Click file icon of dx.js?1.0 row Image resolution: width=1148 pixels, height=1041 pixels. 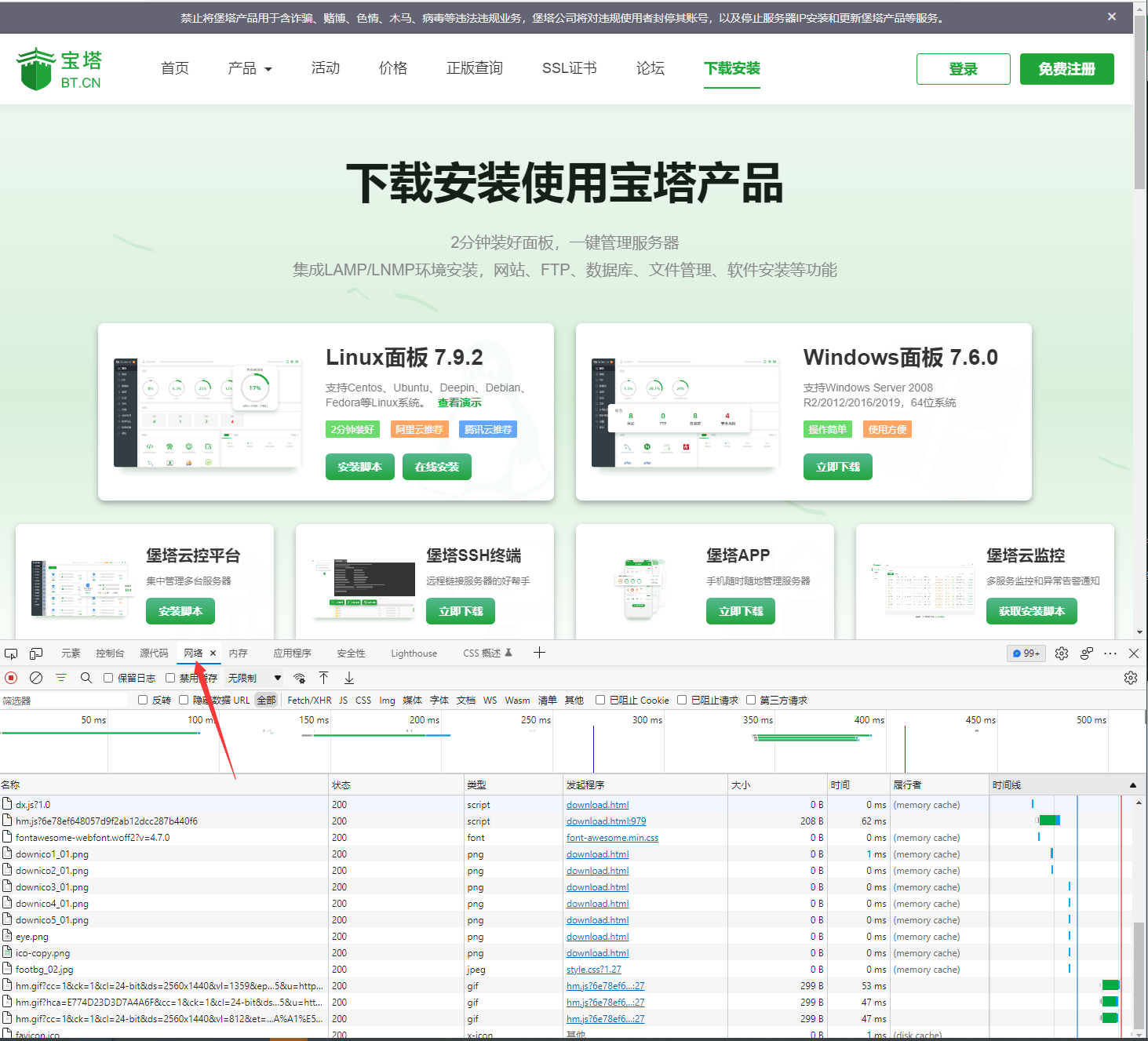7,804
